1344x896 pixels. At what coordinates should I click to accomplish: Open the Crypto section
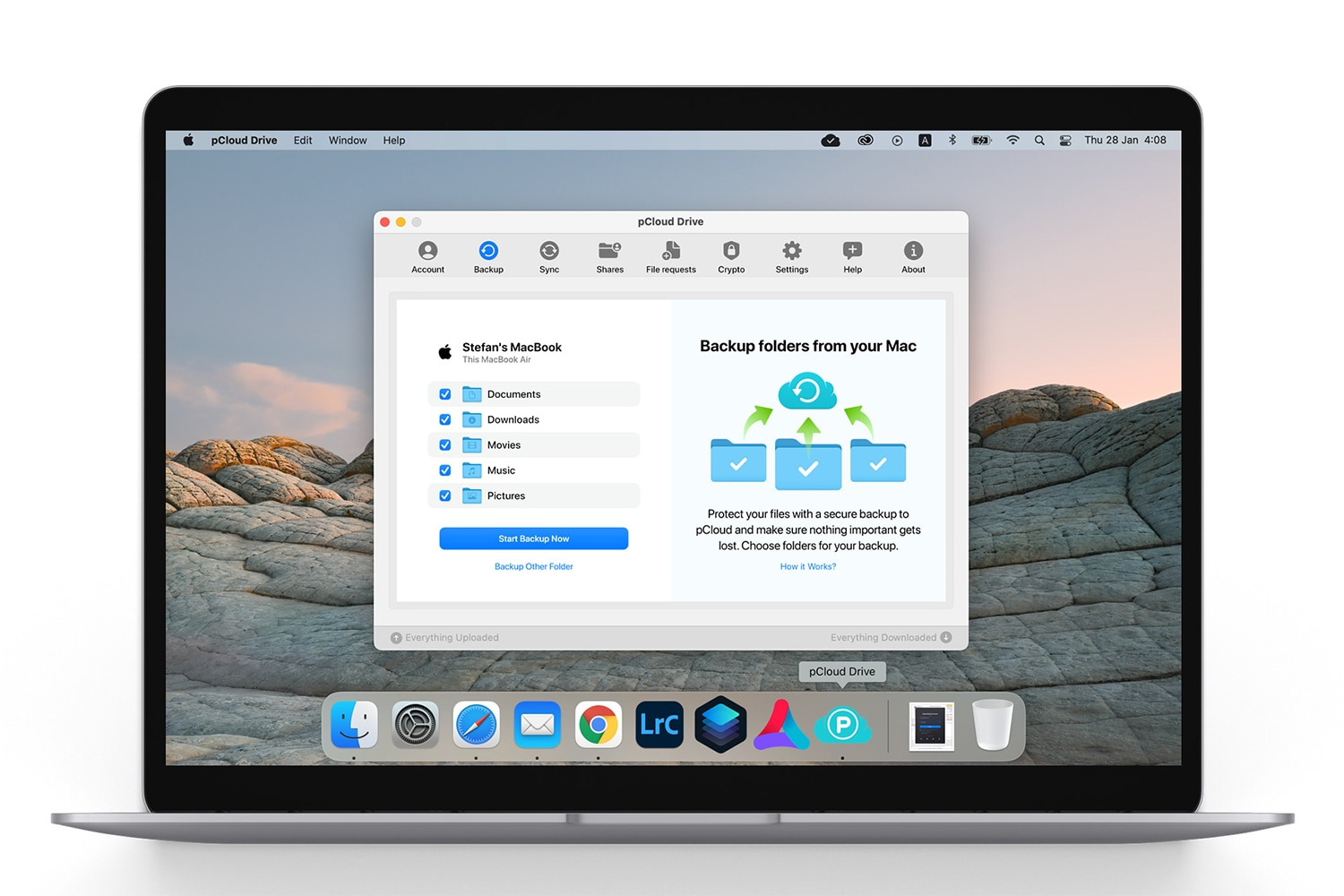tap(731, 256)
